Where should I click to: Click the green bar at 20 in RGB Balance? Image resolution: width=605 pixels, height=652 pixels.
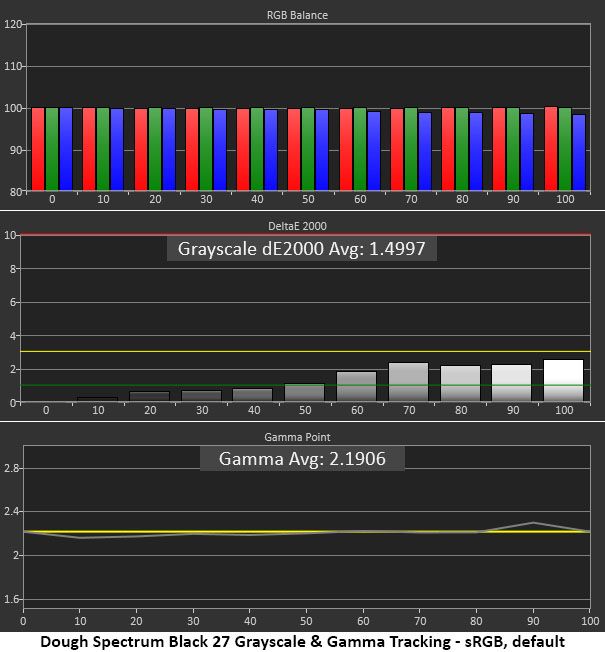click(155, 149)
